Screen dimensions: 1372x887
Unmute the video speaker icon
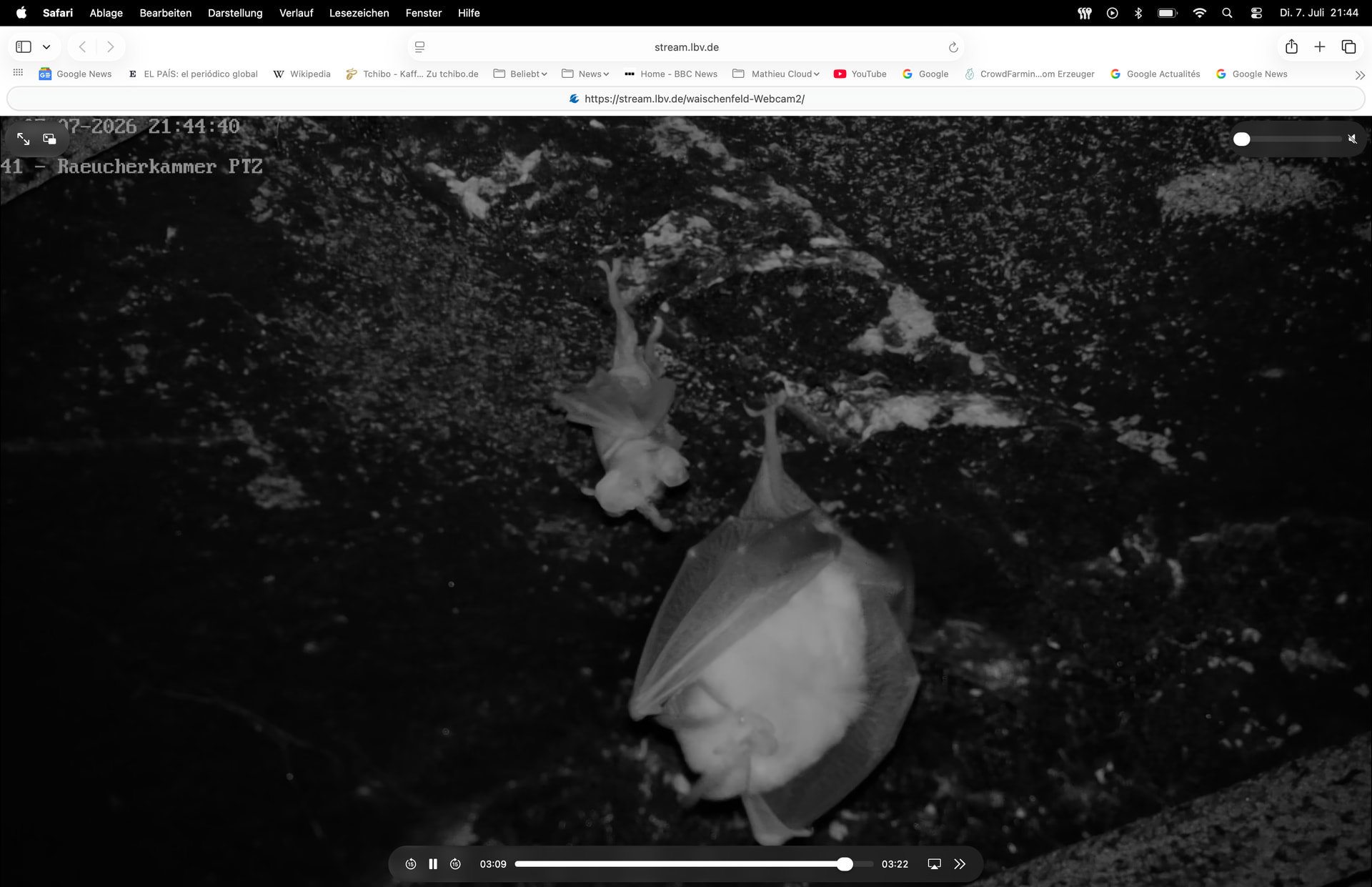point(1352,139)
